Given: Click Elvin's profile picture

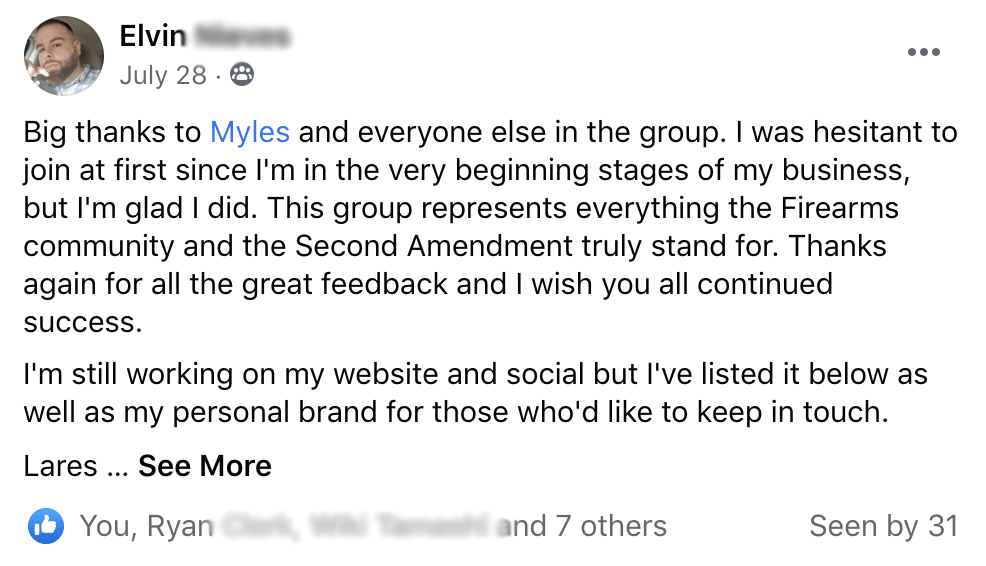Looking at the screenshot, I should (65, 56).
